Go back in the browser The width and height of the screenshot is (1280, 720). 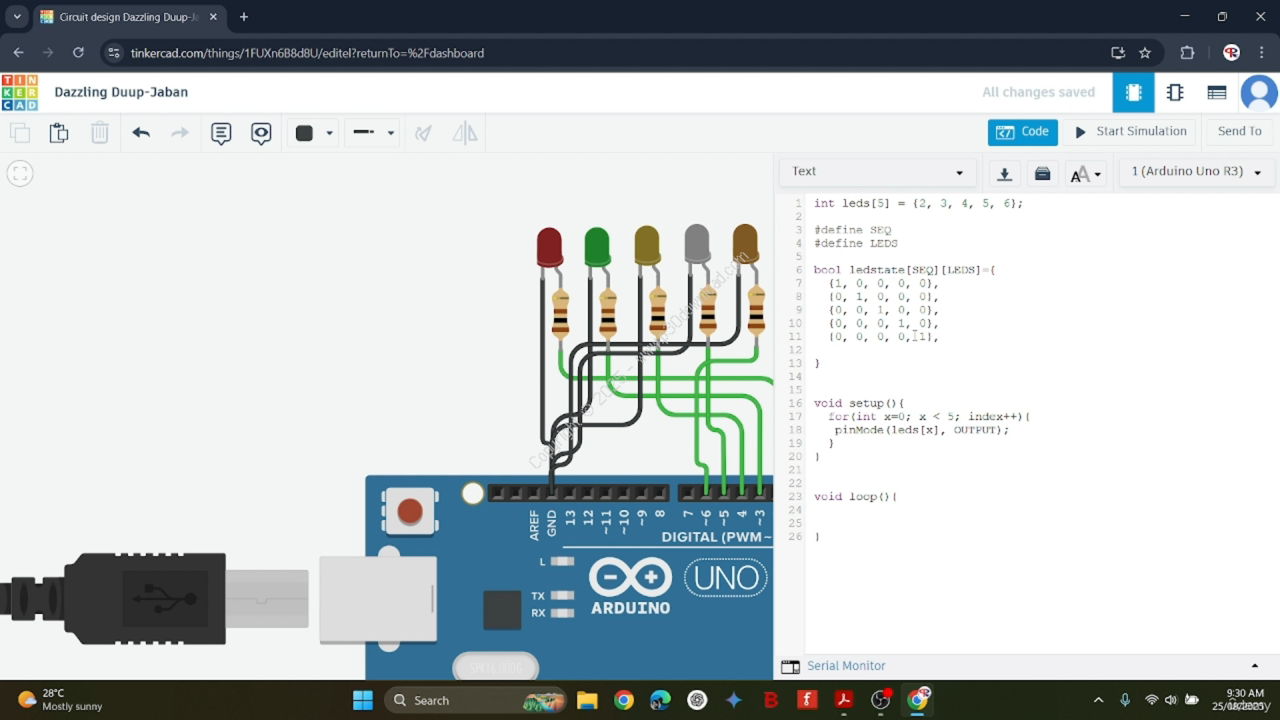point(18,53)
